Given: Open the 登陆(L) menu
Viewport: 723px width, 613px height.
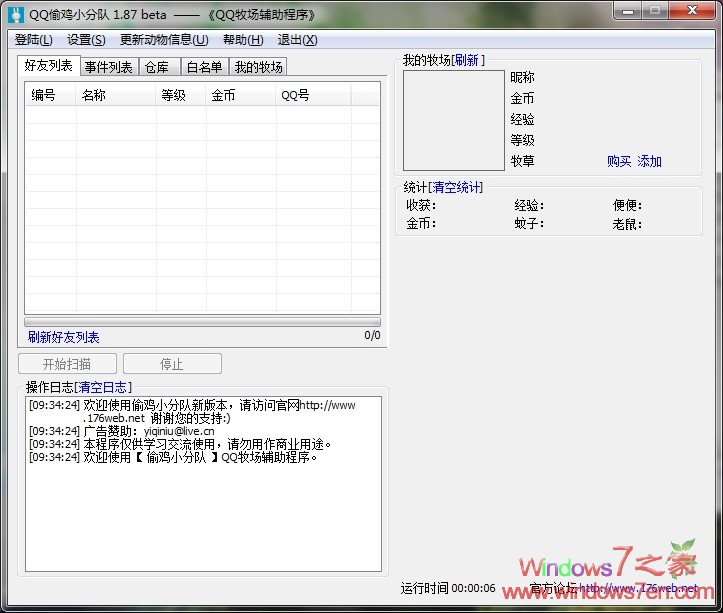Looking at the screenshot, I should point(34,40).
